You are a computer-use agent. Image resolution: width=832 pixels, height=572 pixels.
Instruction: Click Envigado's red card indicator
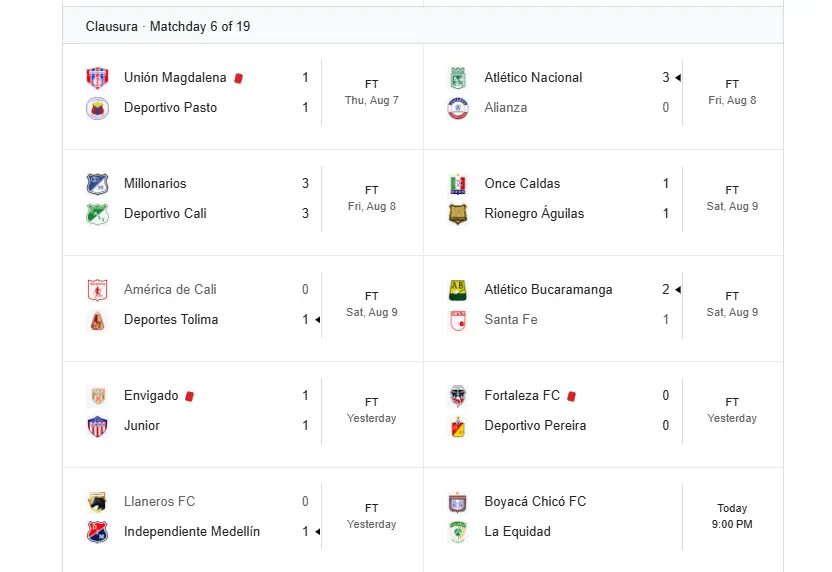[189, 396]
